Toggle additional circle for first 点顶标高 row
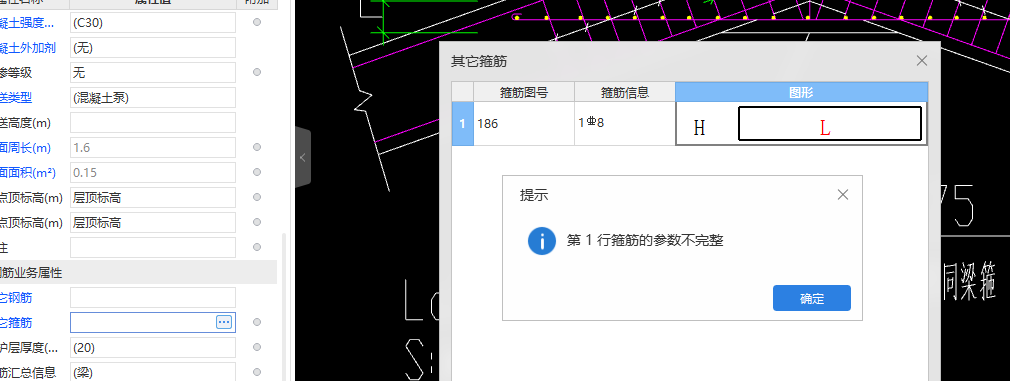 257,197
